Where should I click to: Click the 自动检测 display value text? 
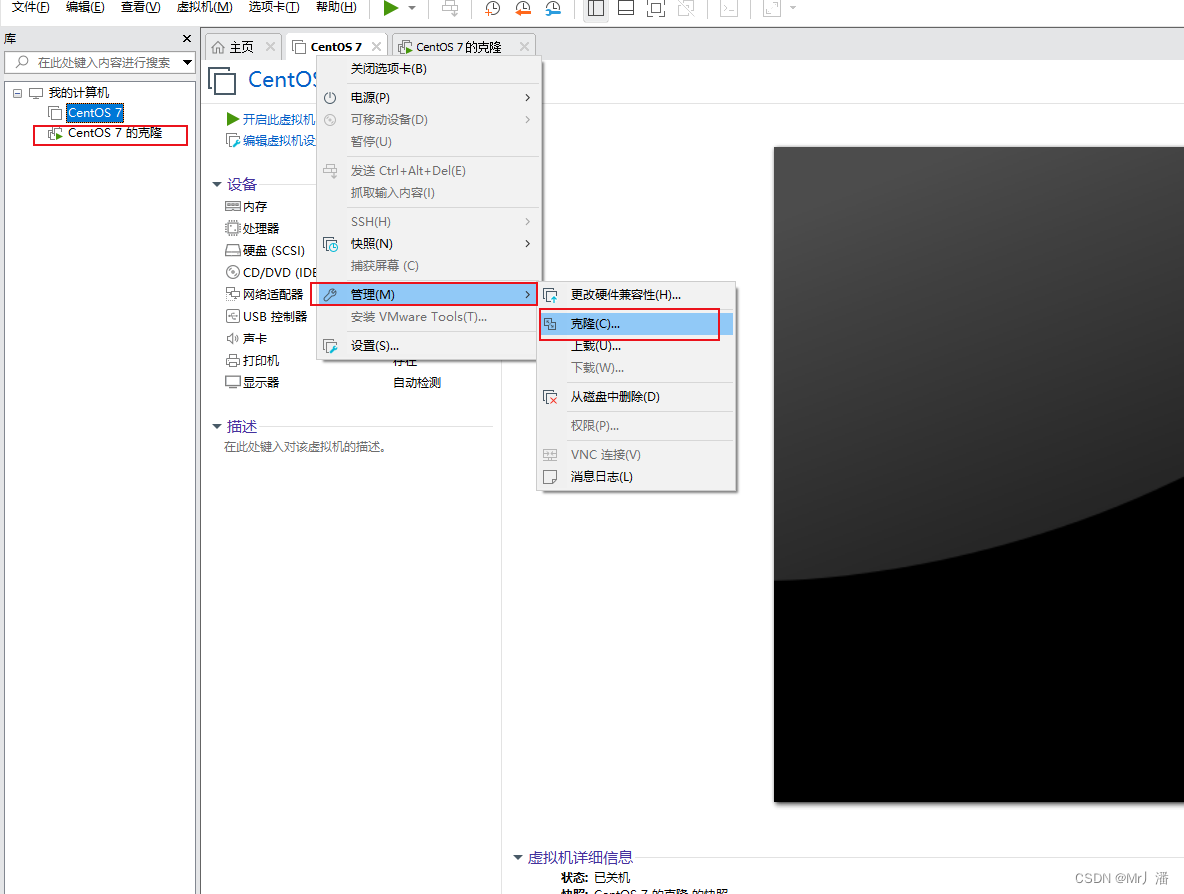pos(417,383)
